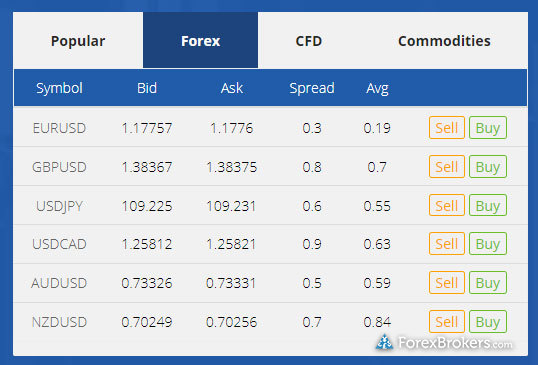This screenshot has width=538, height=365.
Task: Click EURUSD spread value 0.3
Action: (x=312, y=128)
